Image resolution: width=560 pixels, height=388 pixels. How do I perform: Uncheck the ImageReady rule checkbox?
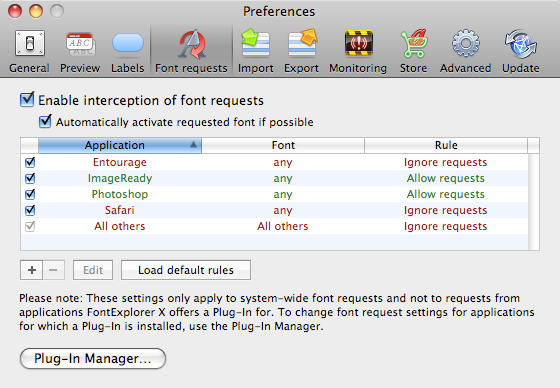pyautogui.click(x=30, y=178)
